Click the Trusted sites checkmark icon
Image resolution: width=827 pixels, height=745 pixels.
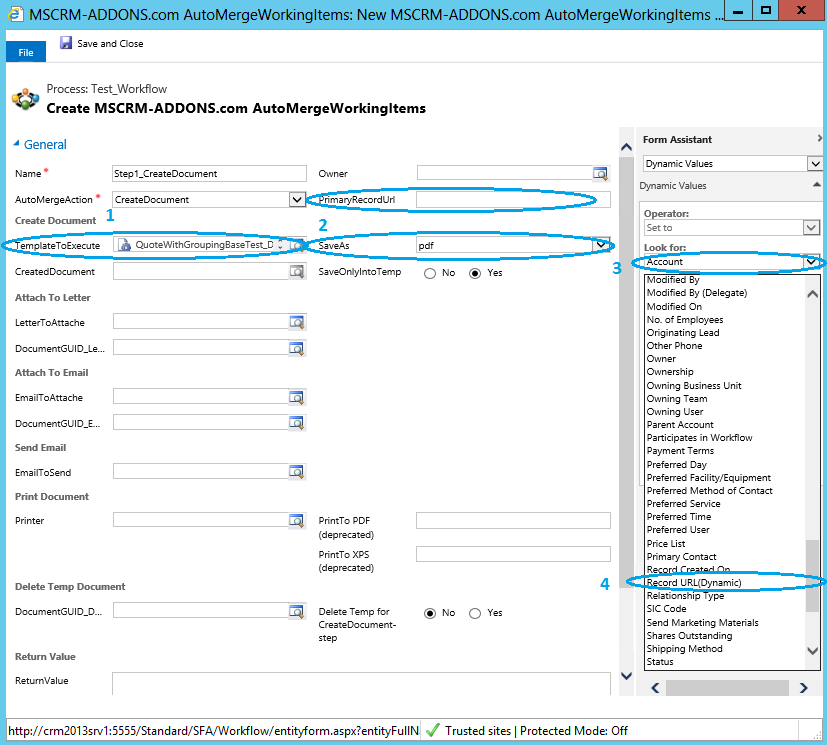pyautogui.click(x=432, y=730)
